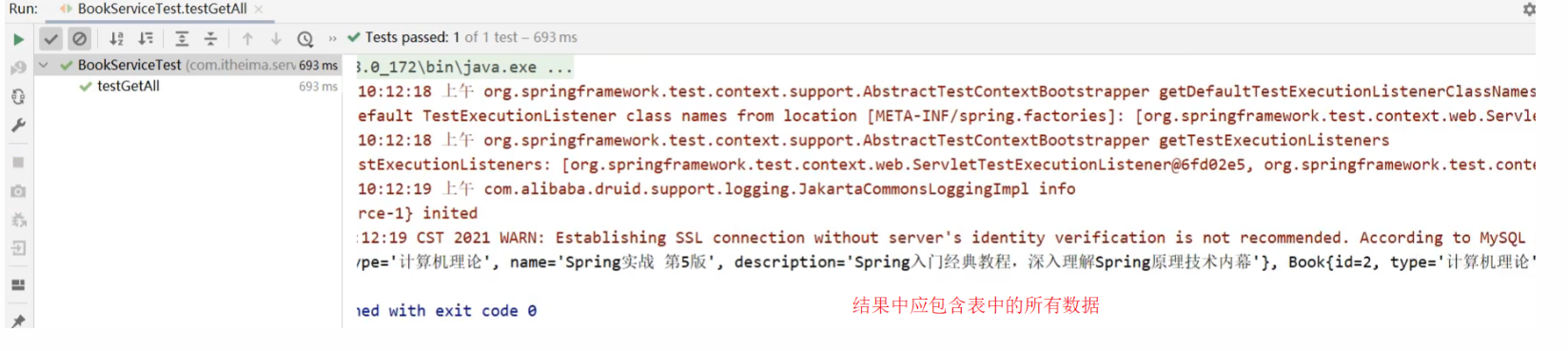Go to previous failed test arrow

pos(247,39)
